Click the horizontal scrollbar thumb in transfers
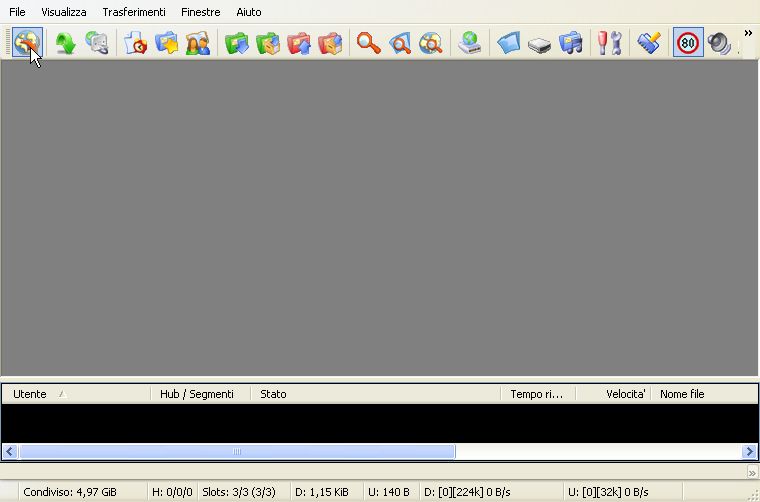The height and width of the screenshot is (502, 760). (x=237, y=452)
